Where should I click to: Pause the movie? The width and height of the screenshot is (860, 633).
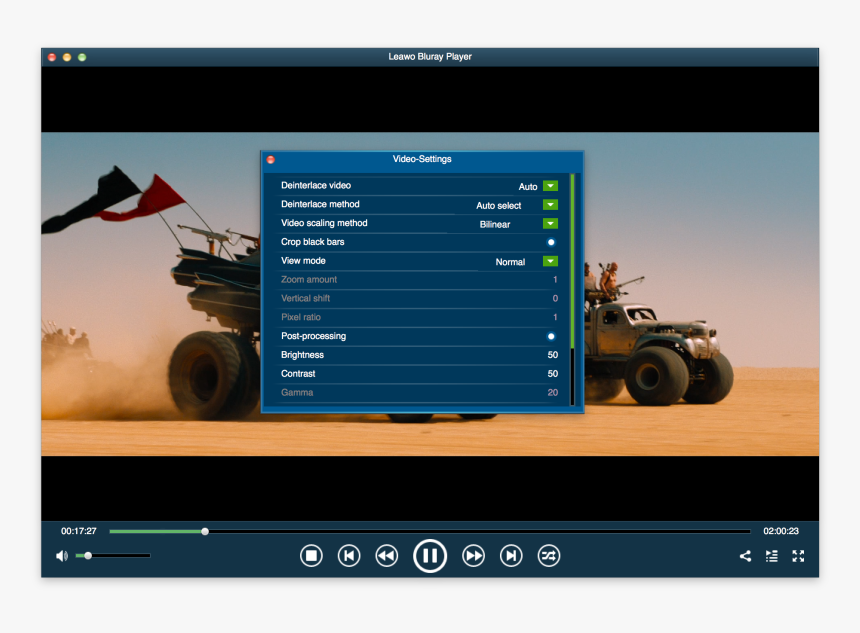point(430,556)
